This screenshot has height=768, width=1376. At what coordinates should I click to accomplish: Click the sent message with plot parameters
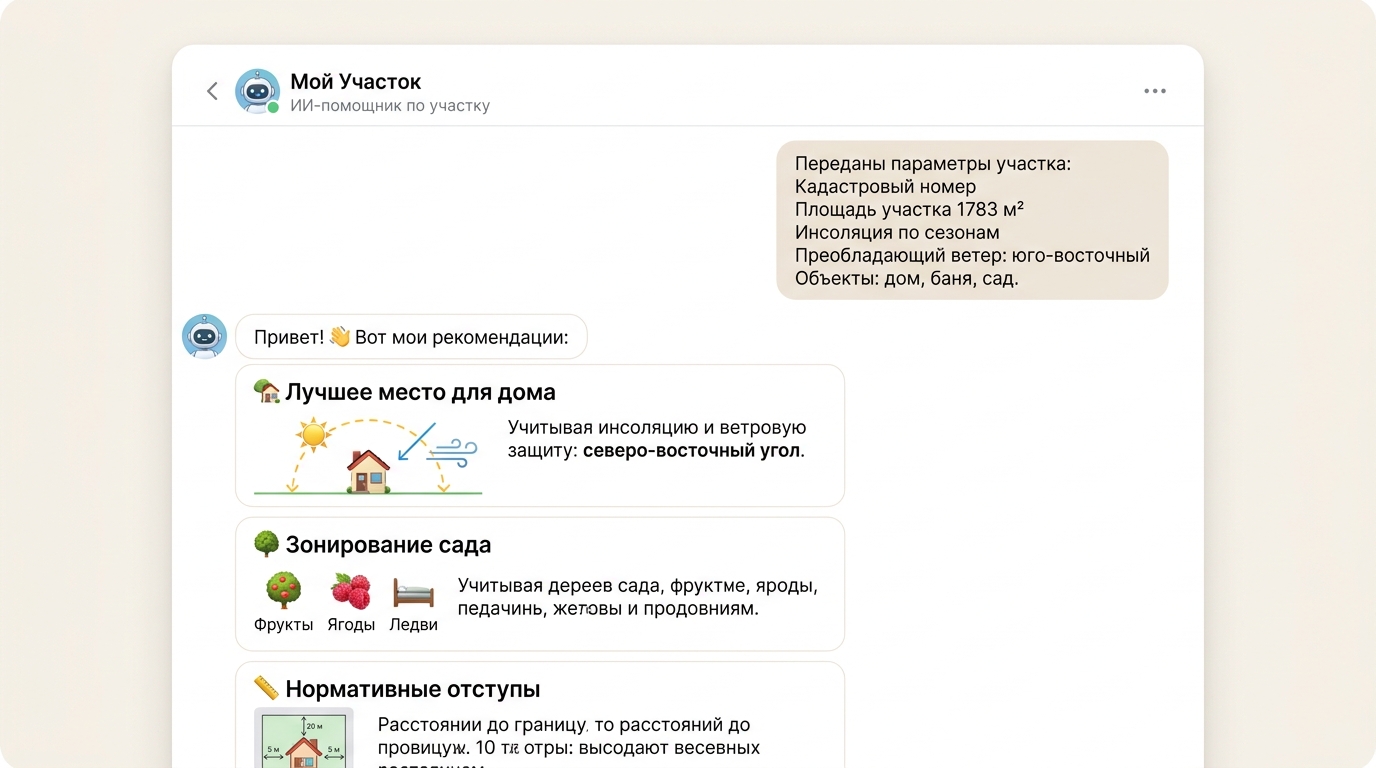click(972, 220)
